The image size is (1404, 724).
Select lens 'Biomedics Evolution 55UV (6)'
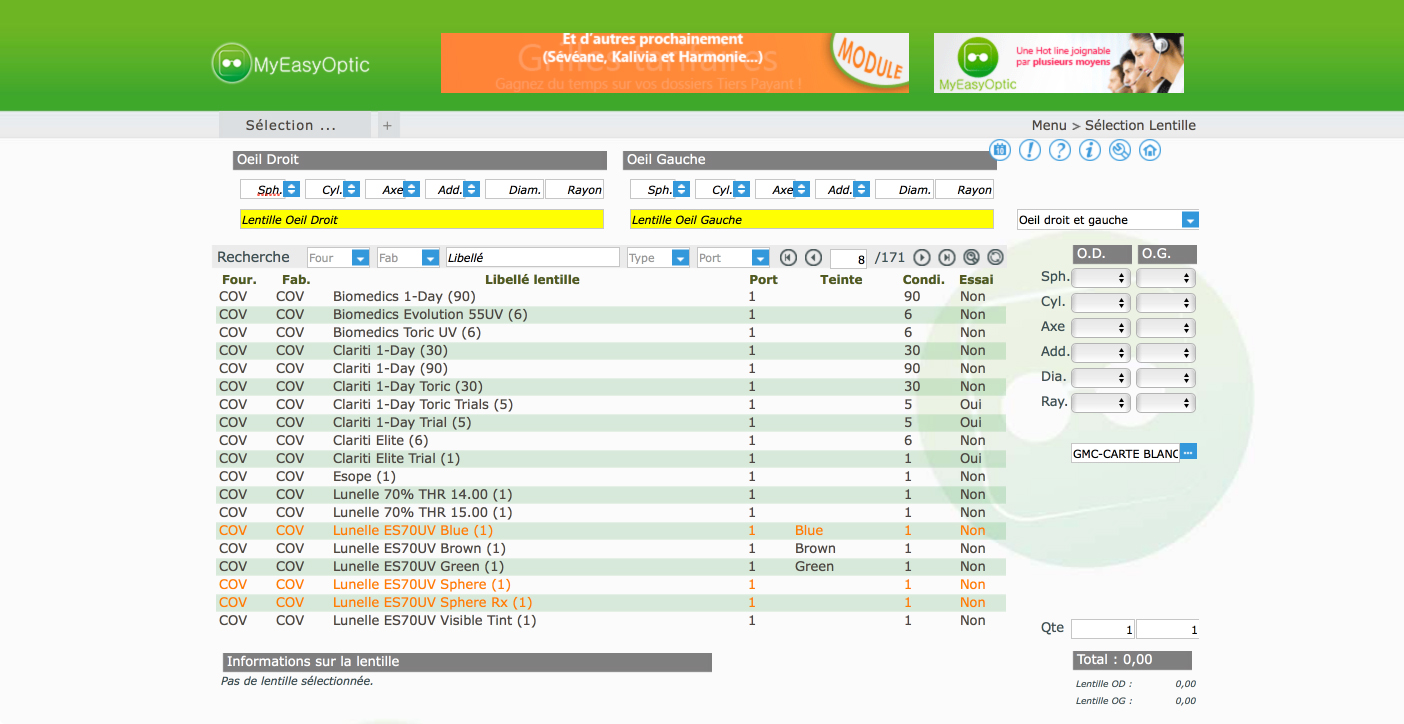(x=611, y=314)
